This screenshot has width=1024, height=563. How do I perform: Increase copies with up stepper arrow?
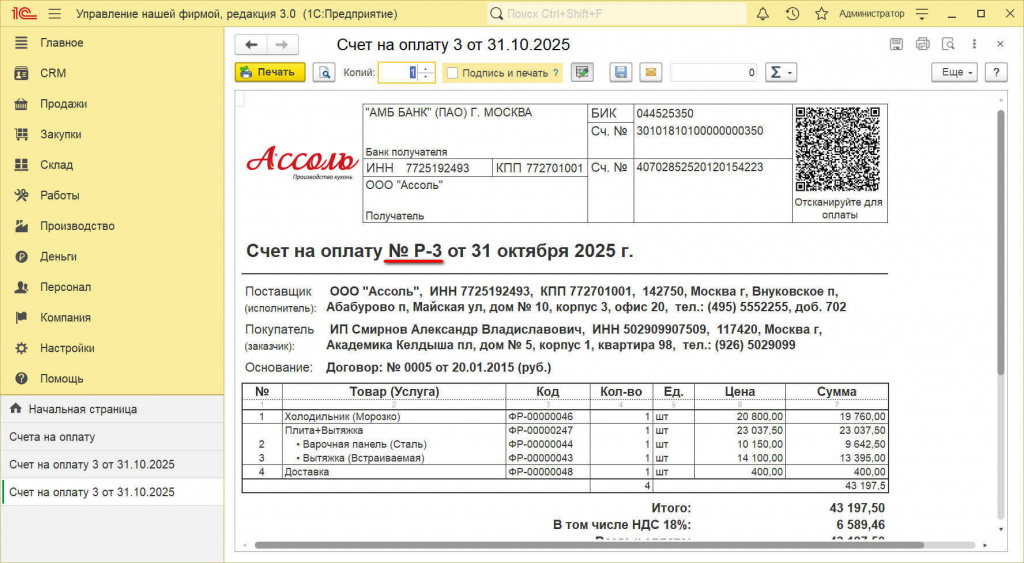[x=426, y=68]
